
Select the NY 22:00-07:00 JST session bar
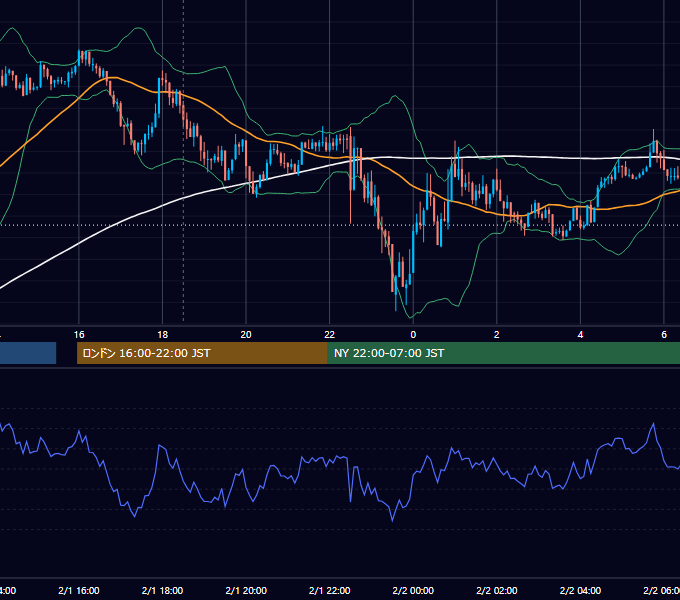pos(503,353)
